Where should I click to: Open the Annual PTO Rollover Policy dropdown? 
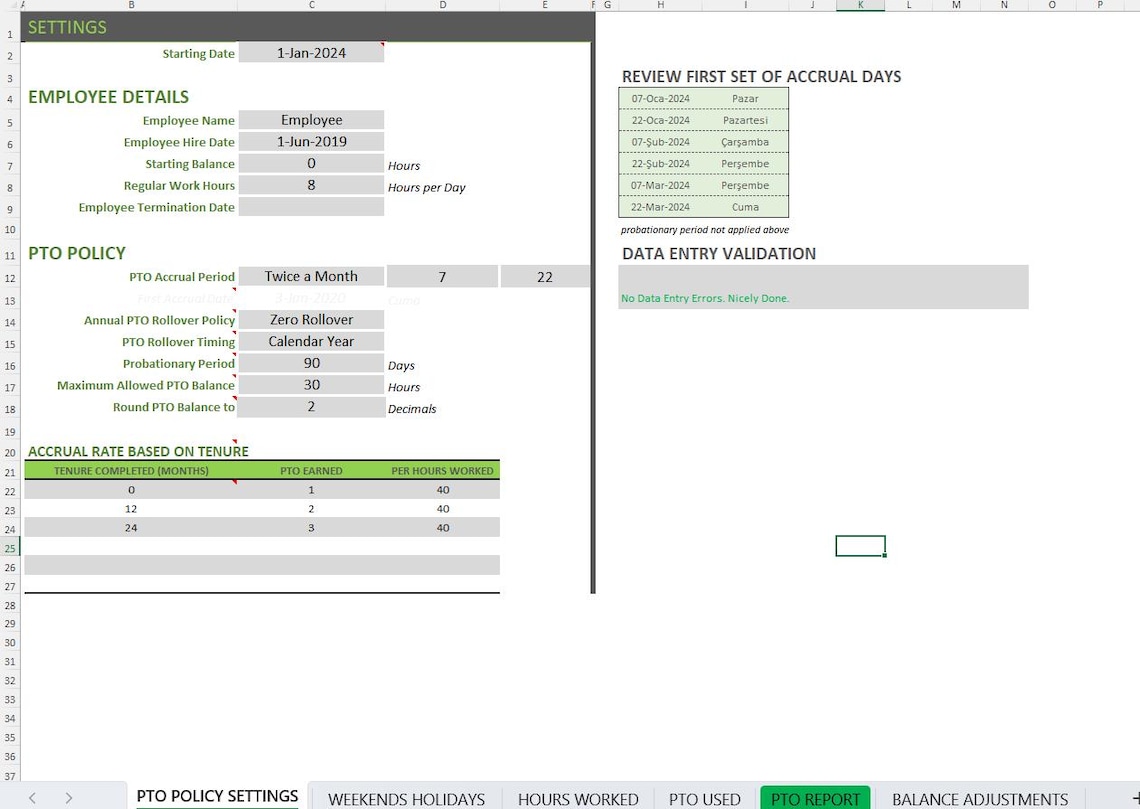310,320
